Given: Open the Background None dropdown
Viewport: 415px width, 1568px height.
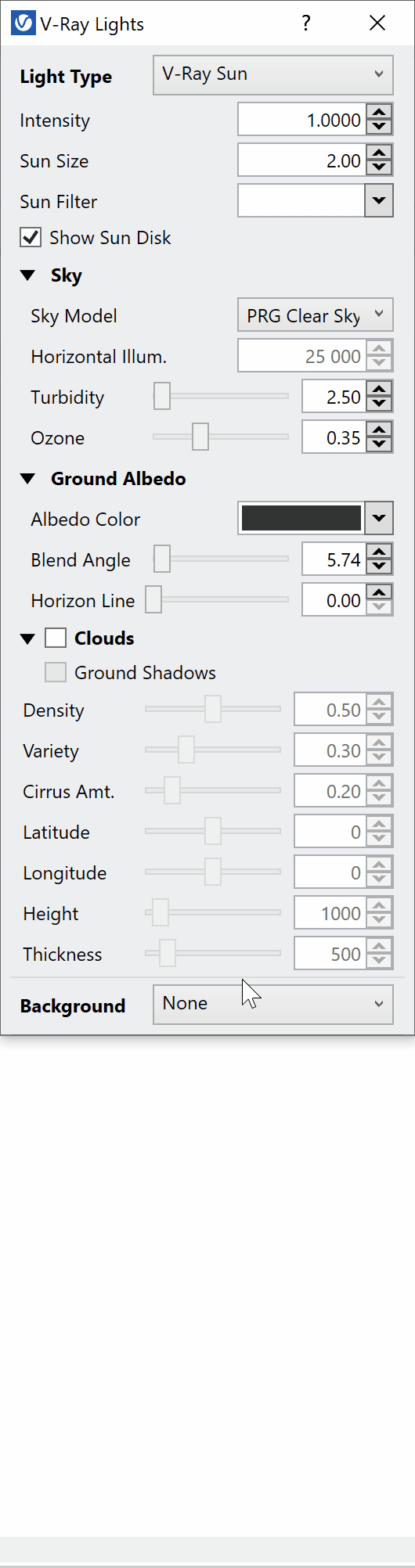Looking at the screenshot, I should click(273, 1004).
